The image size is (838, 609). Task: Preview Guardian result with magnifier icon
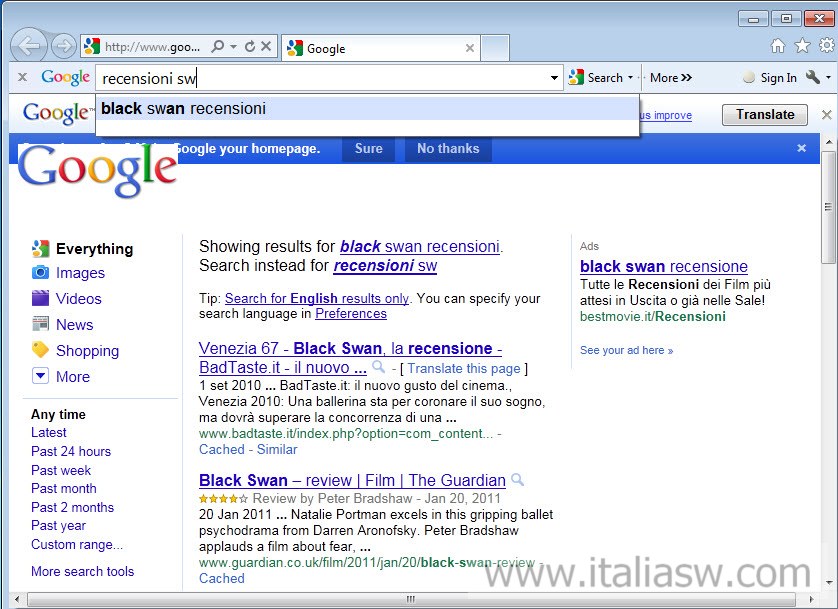point(517,479)
